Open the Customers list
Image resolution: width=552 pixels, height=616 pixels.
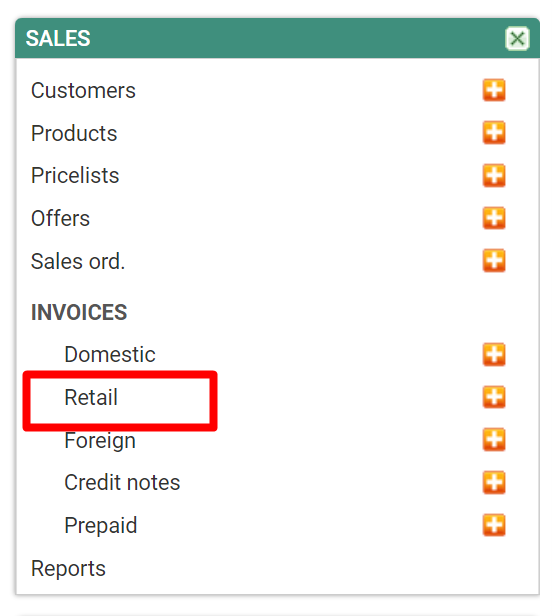coord(83,90)
